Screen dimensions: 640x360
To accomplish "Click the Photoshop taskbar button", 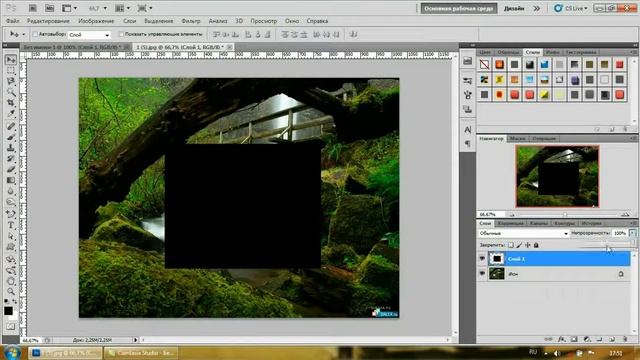I will tap(65, 353).
